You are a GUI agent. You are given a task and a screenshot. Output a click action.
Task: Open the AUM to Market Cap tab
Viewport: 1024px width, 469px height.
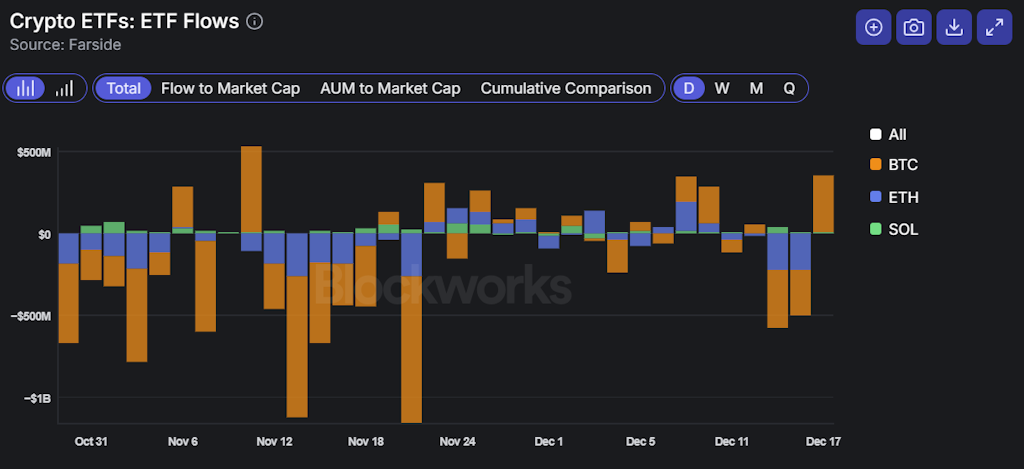[390, 88]
